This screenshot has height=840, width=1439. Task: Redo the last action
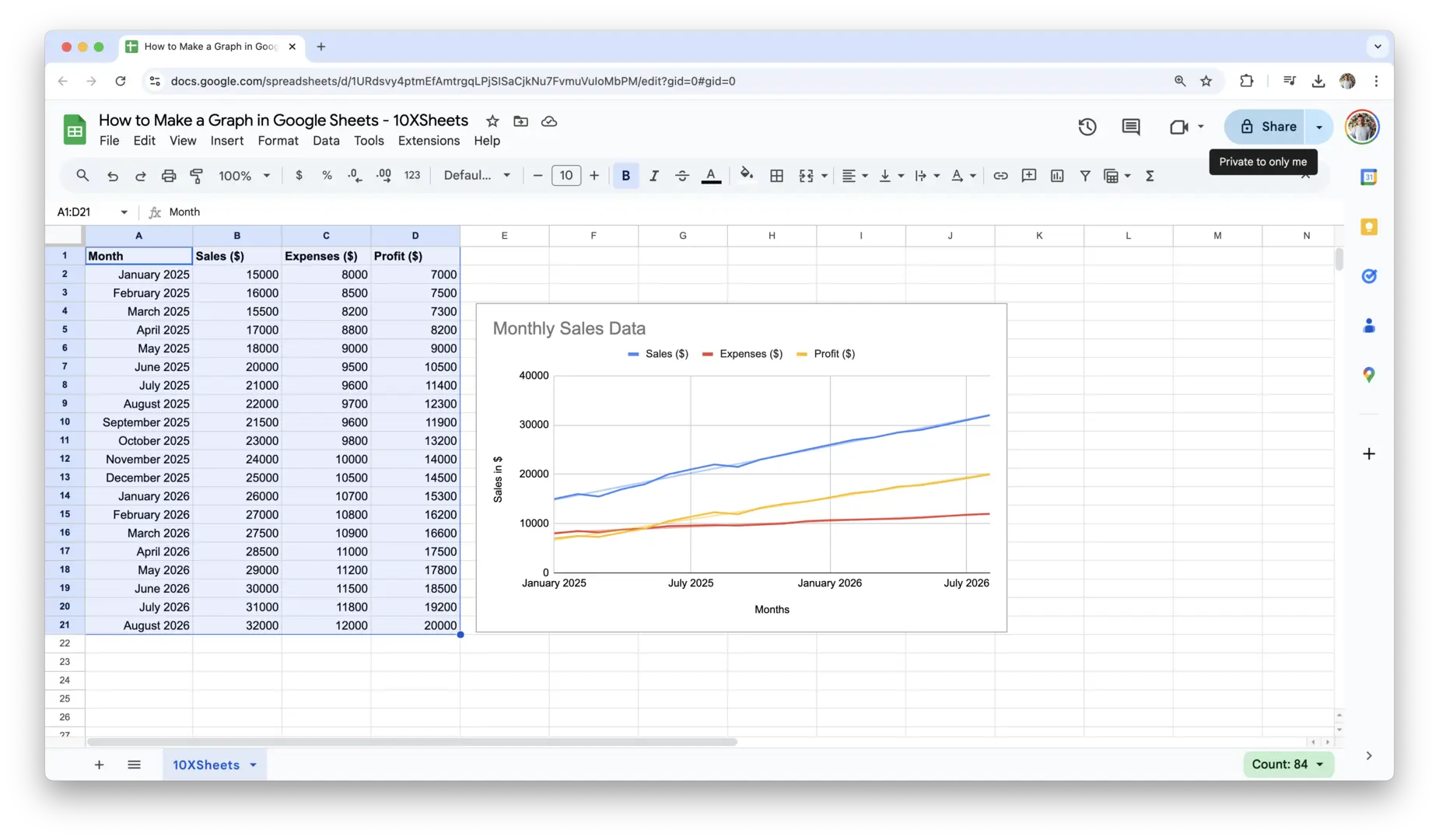pyautogui.click(x=141, y=176)
